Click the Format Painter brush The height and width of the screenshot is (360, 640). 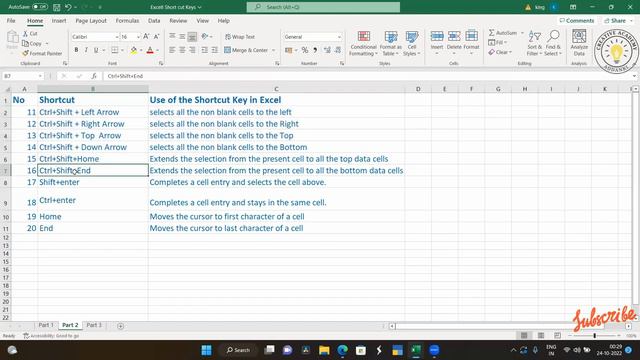(x=25, y=53)
